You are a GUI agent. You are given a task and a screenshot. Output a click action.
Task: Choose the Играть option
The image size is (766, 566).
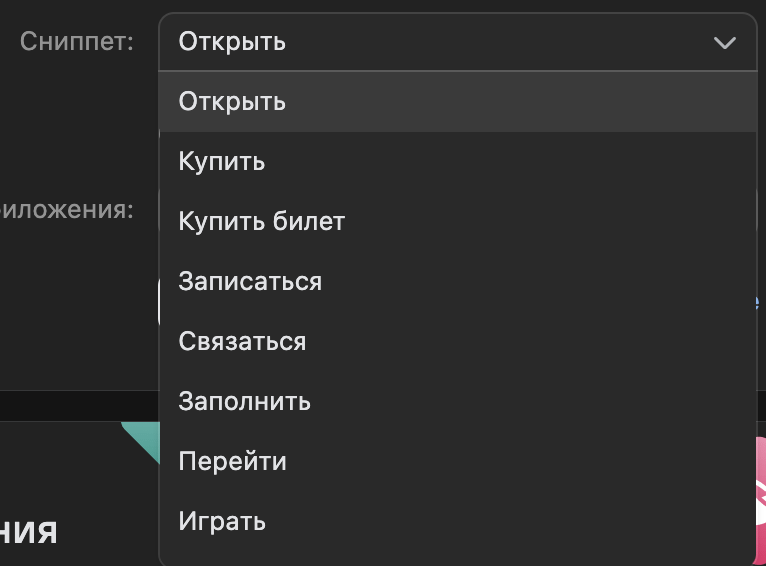(x=222, y=522)
